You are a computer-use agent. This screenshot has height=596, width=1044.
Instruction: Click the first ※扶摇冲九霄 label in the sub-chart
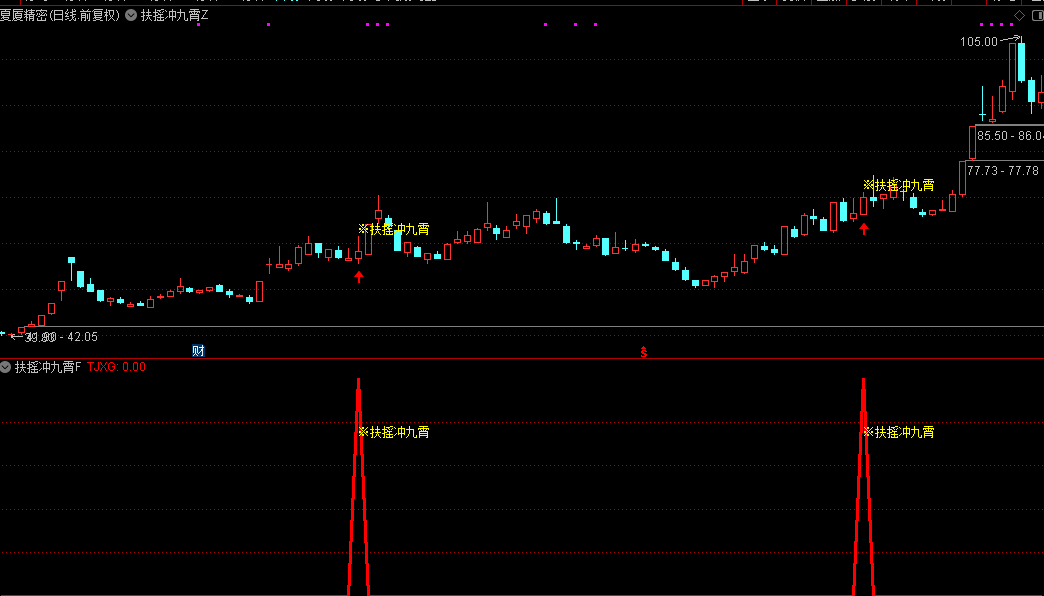point(393,432)
